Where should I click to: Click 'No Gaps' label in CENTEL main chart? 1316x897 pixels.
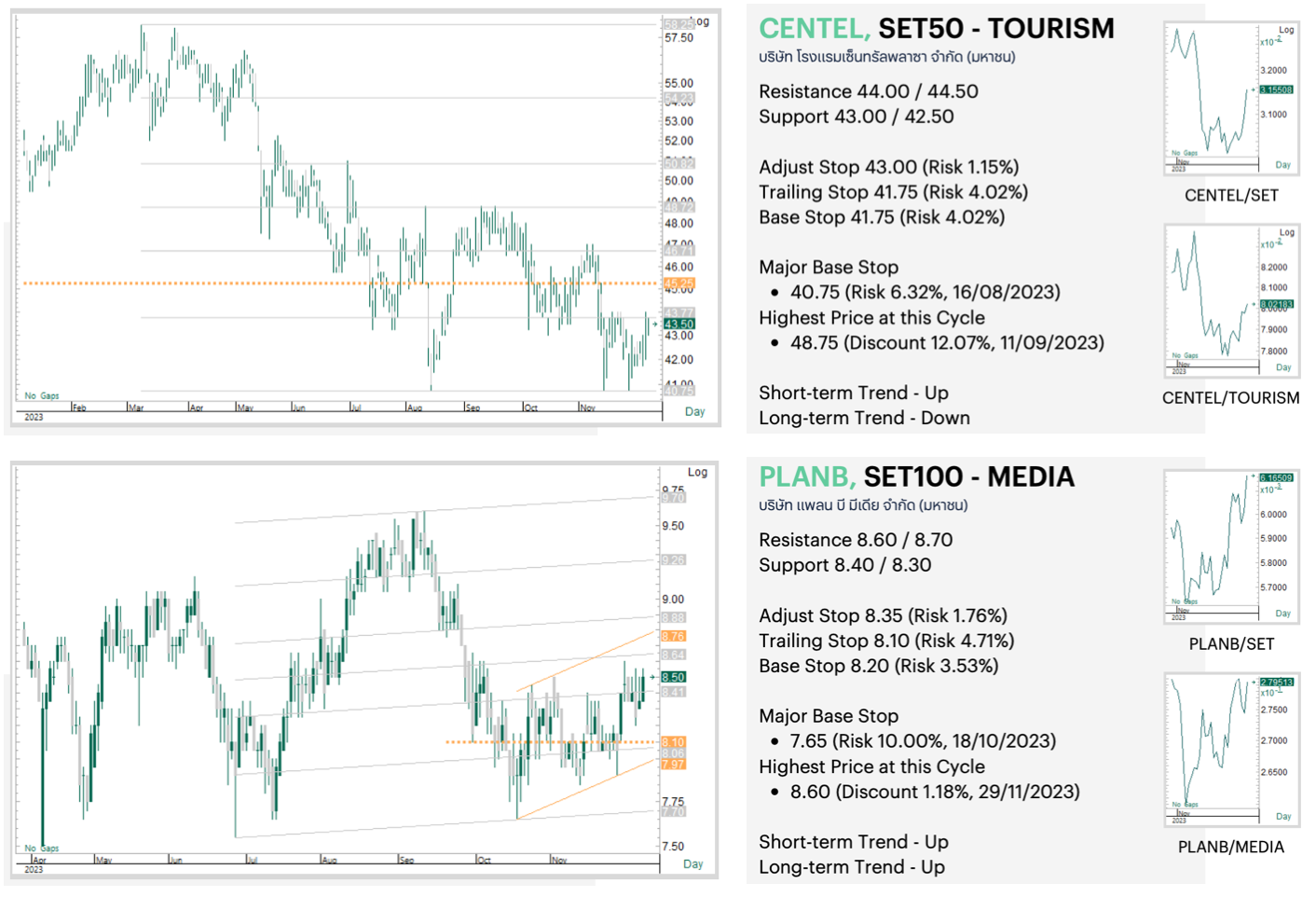(x=42, y=395)
